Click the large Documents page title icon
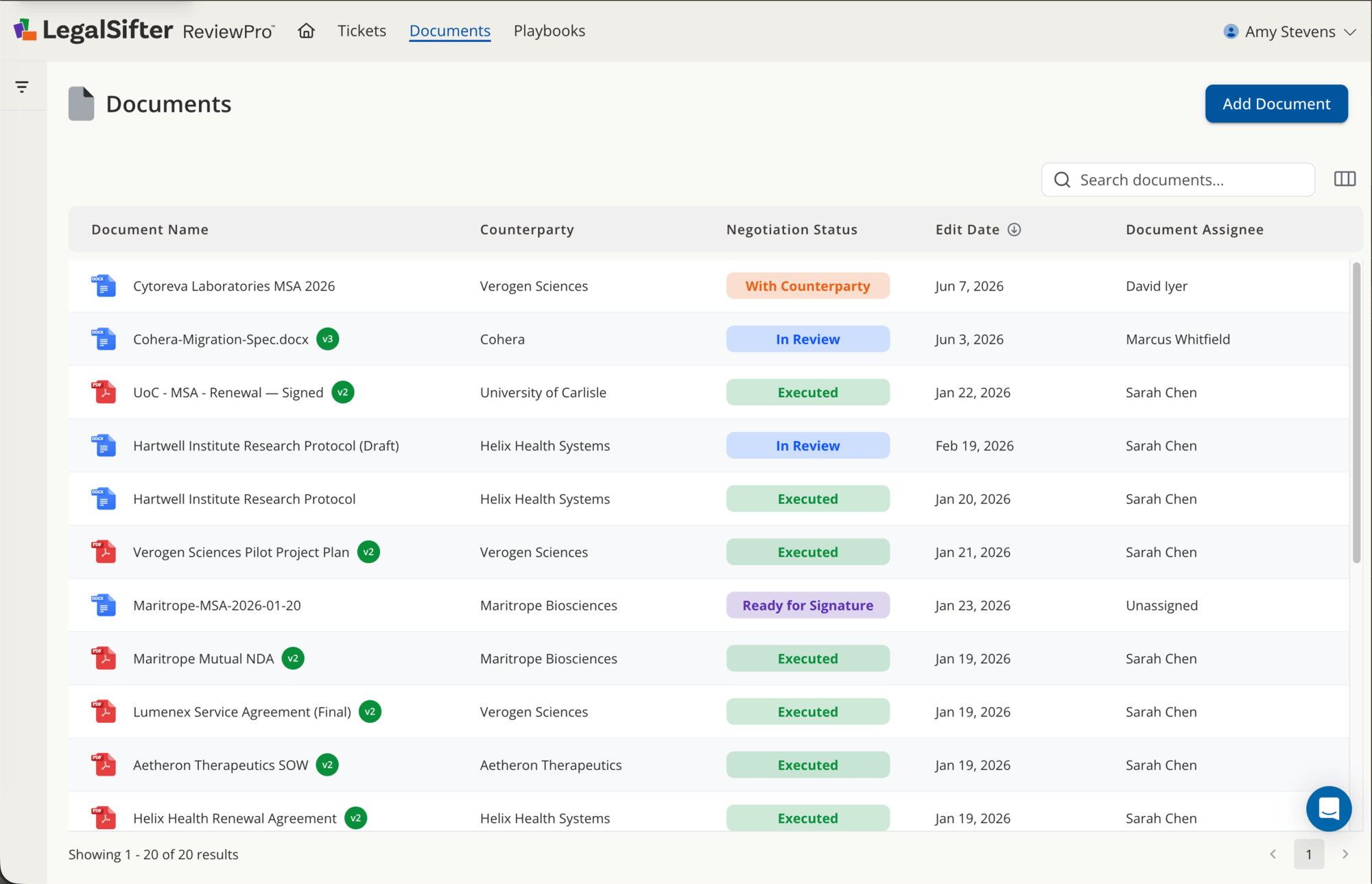1372x884 pixels. (81, 104)
